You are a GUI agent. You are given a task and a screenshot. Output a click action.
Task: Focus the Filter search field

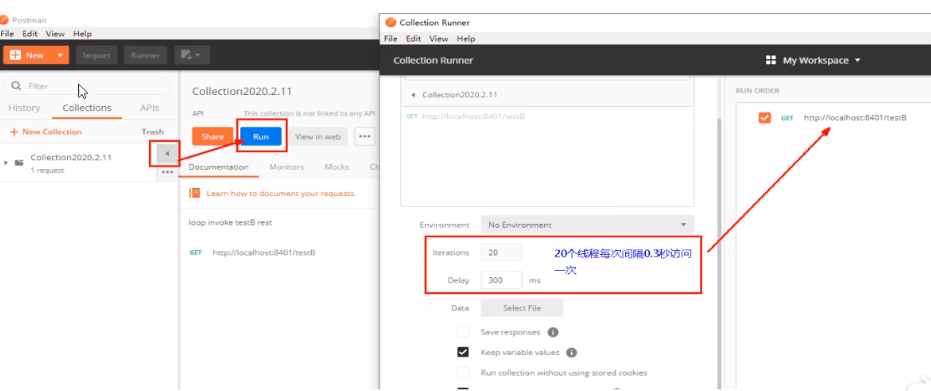tap(87, 86)
